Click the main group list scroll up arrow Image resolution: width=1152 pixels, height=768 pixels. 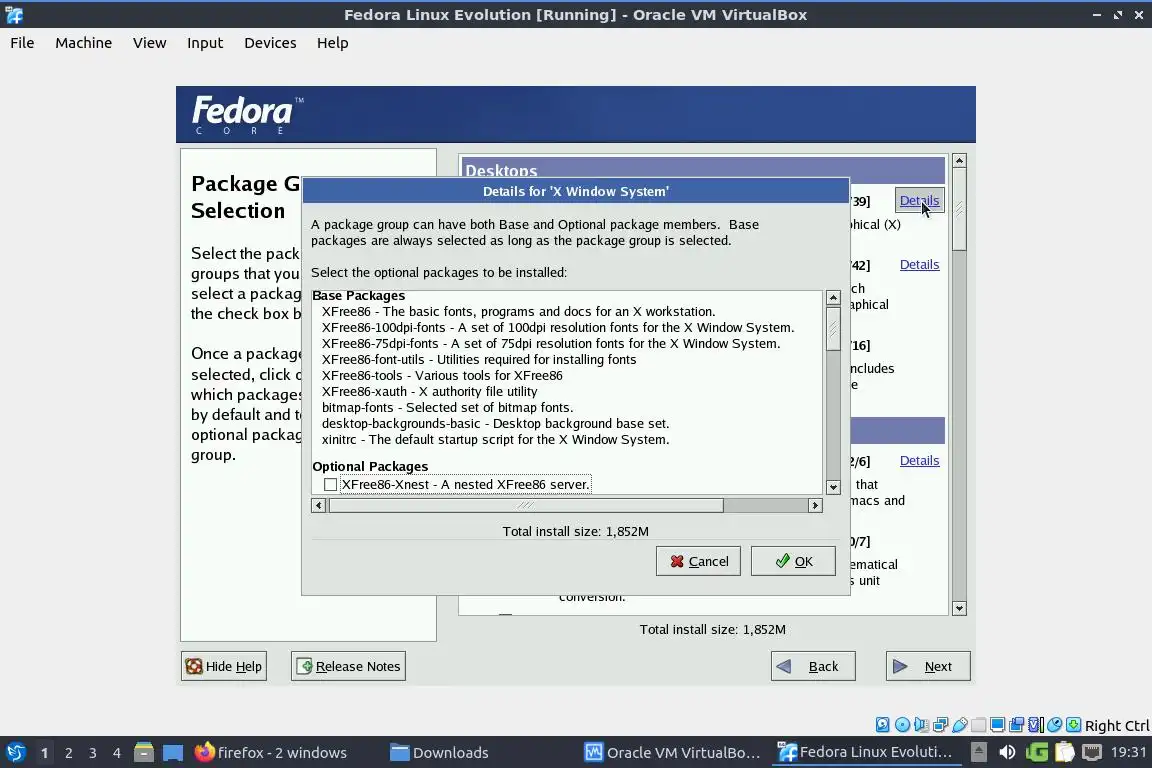click(959, 160)
